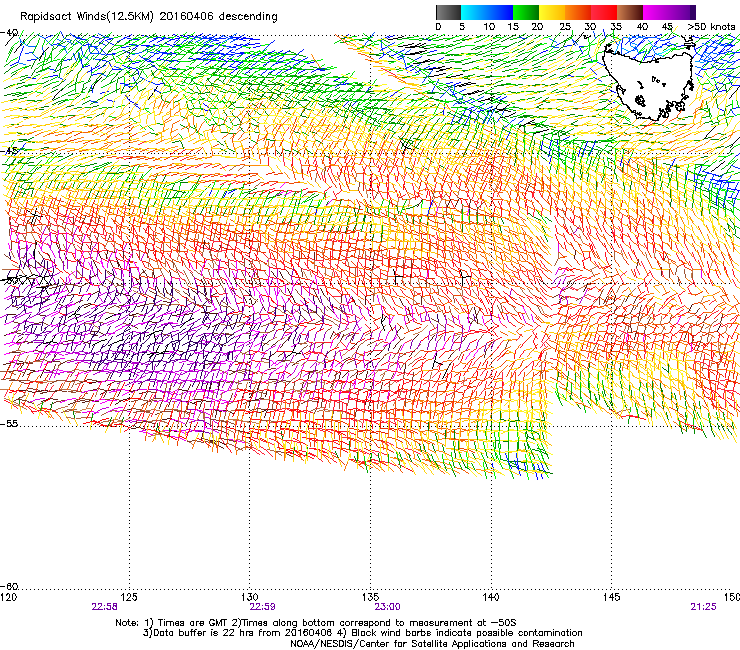Screen dimensions: 740x650
Task: Select the green 15-20 knots legend color
Action: tap(526, 12)
